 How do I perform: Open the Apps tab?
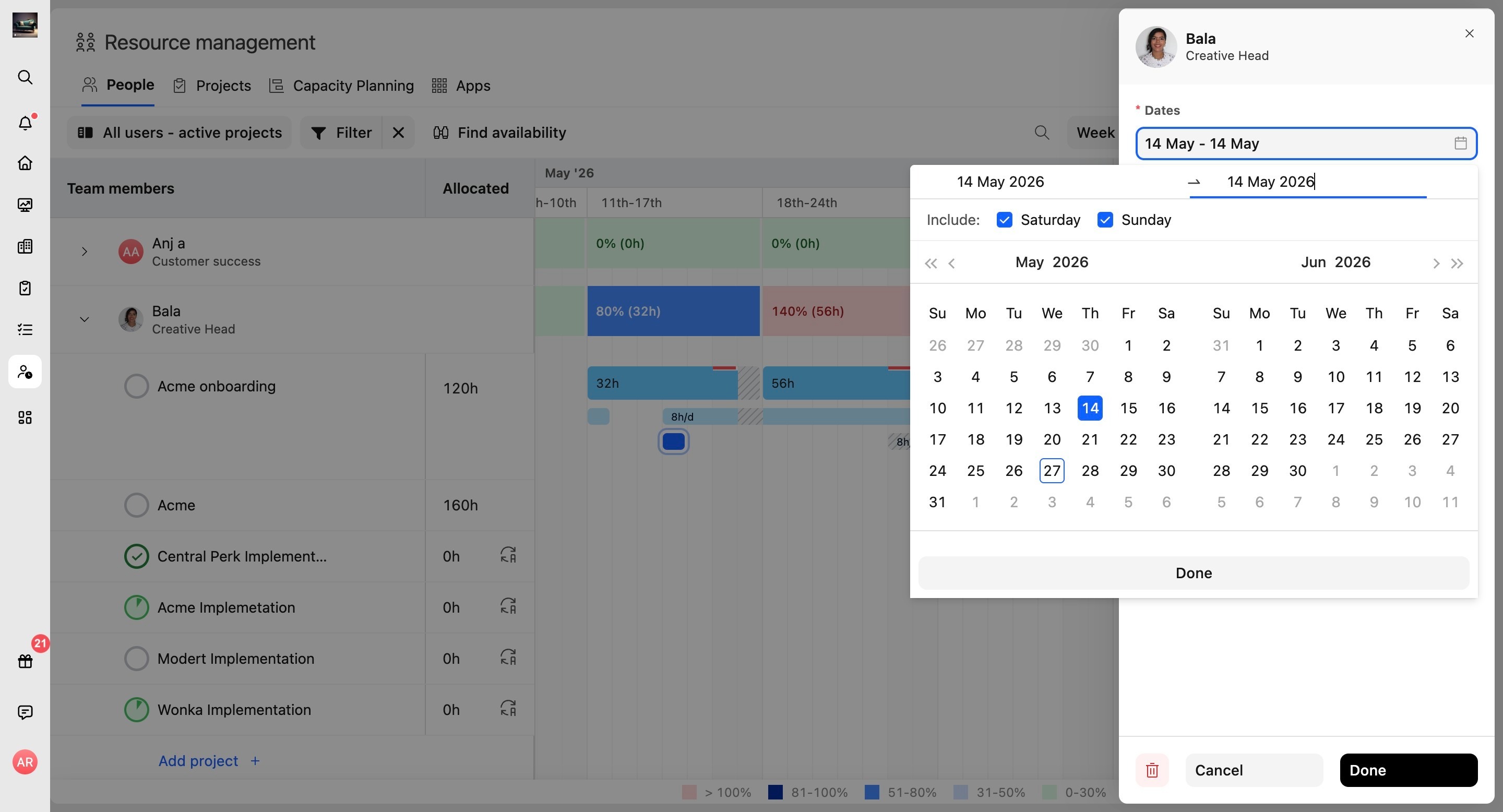[461, 86]
